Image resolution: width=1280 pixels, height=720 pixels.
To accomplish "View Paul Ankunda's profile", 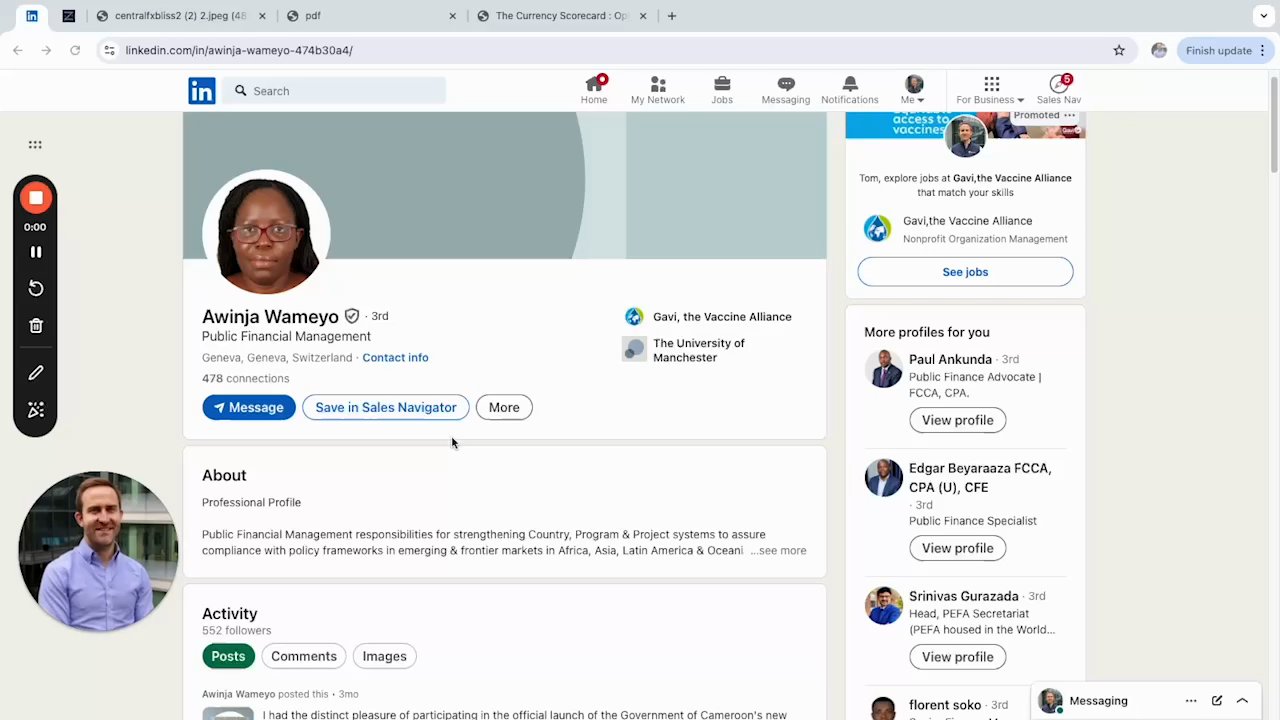I will click(958, 420).
